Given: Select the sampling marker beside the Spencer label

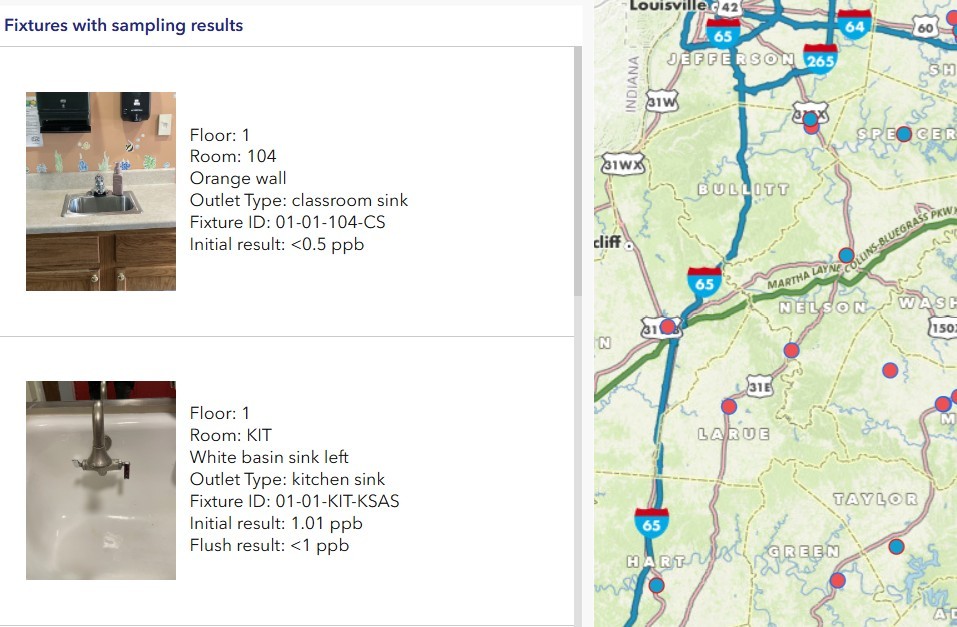Looking at the screenshot, I should click(904, 134).
